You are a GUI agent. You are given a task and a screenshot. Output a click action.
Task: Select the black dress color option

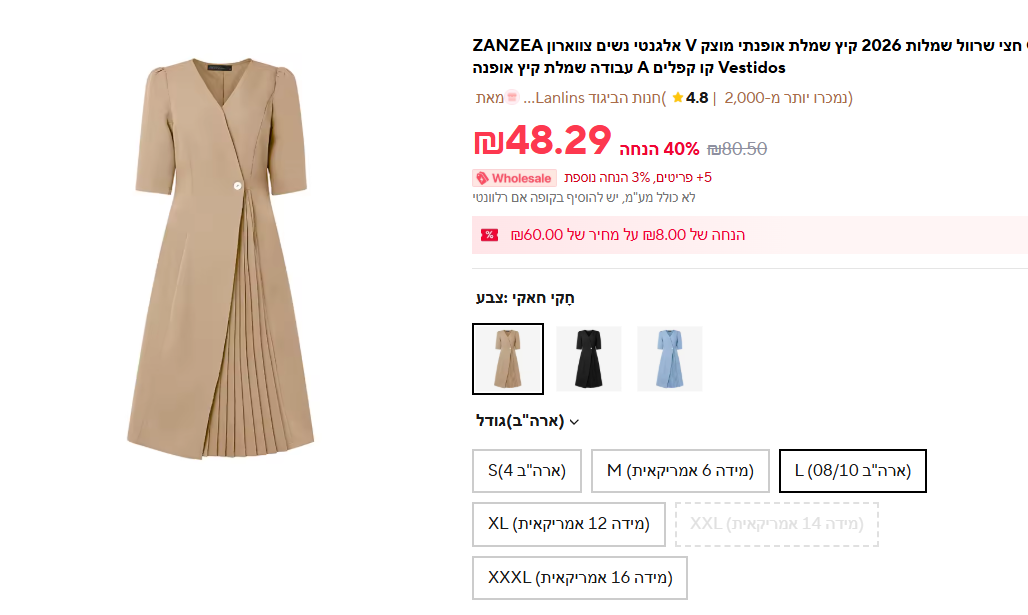click(x=589, y=359)
